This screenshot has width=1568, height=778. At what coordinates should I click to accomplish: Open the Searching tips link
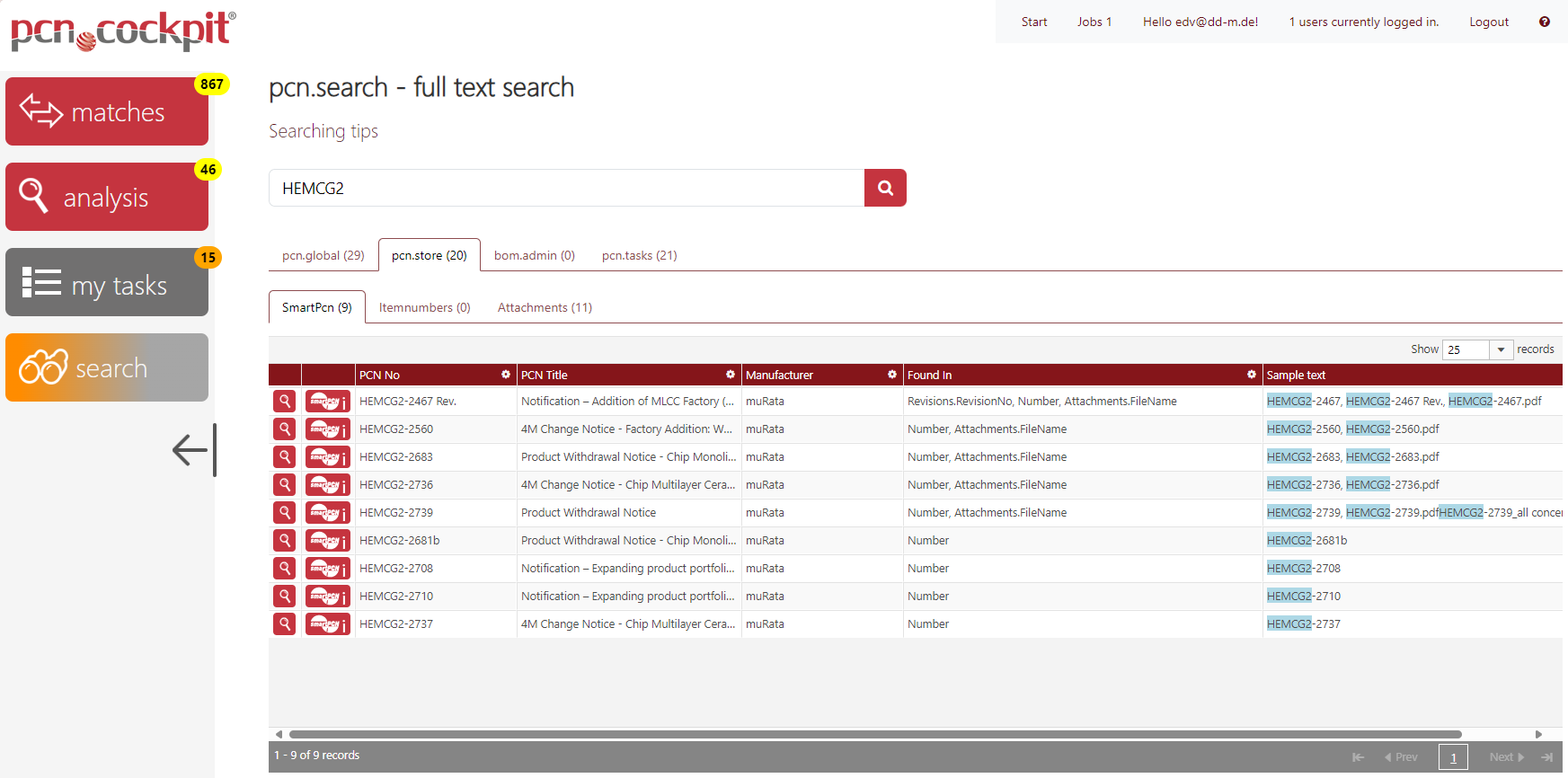point(323,131)
